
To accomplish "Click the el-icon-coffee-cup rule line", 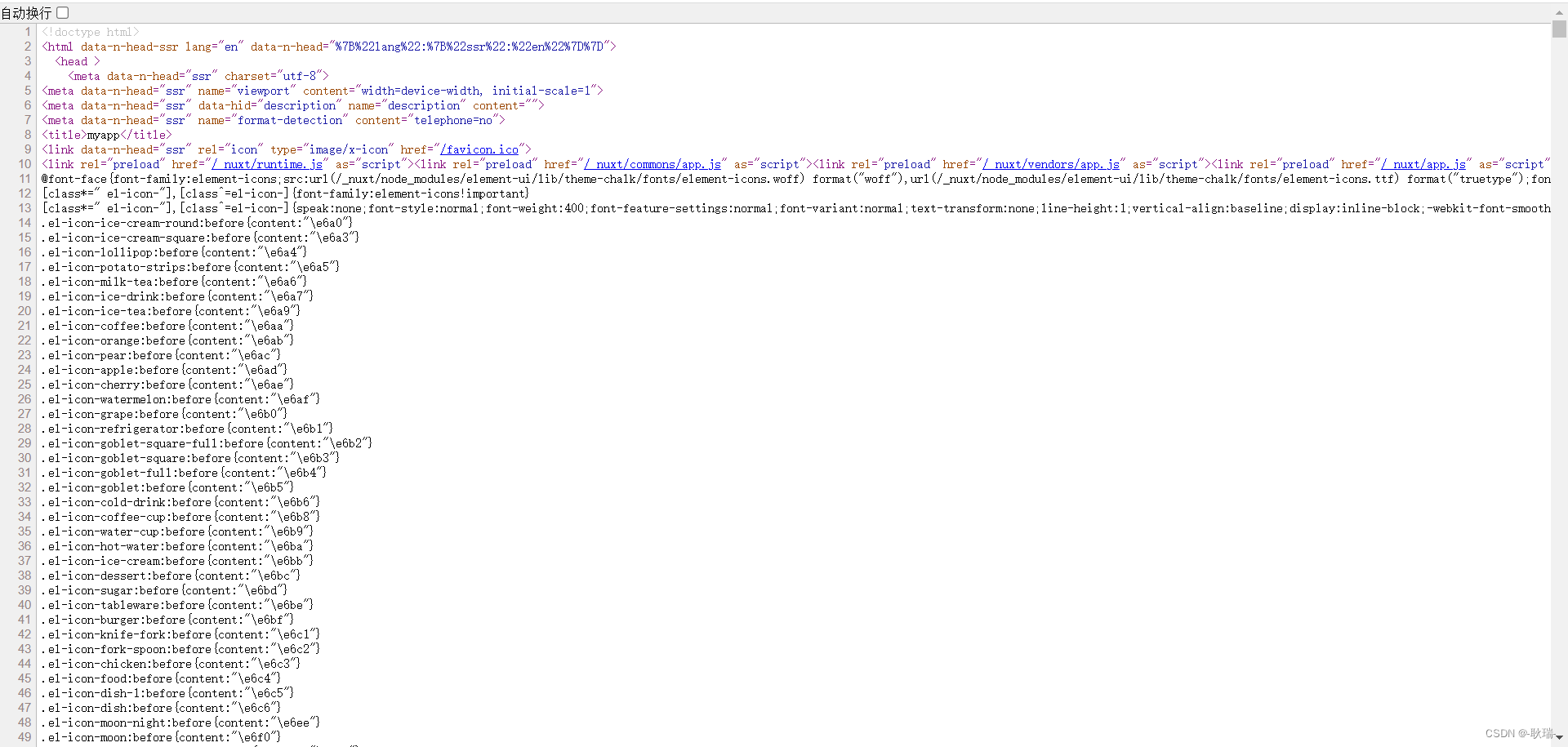I will point(180,517).
